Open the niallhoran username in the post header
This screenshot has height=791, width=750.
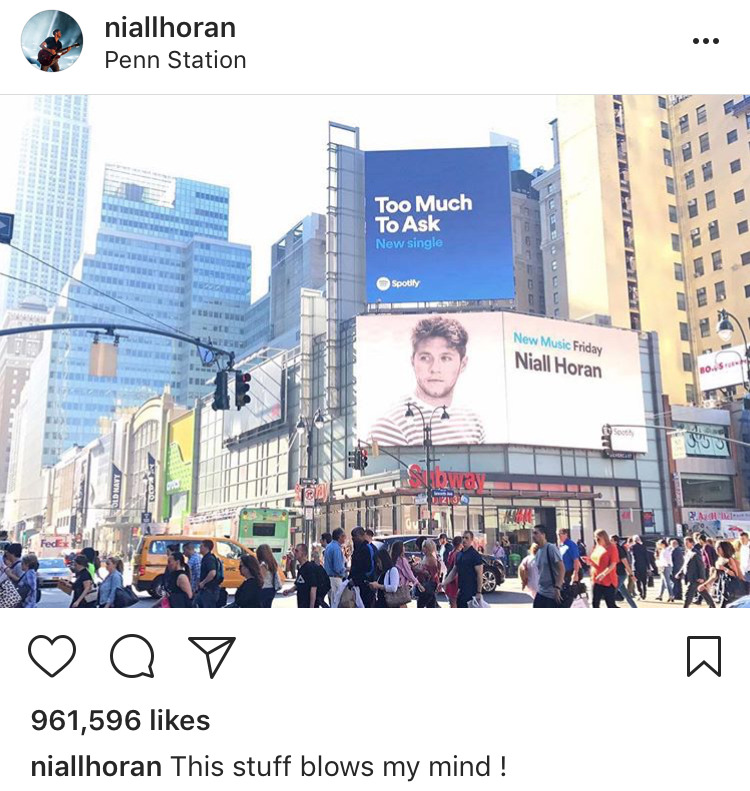[170, 27]
